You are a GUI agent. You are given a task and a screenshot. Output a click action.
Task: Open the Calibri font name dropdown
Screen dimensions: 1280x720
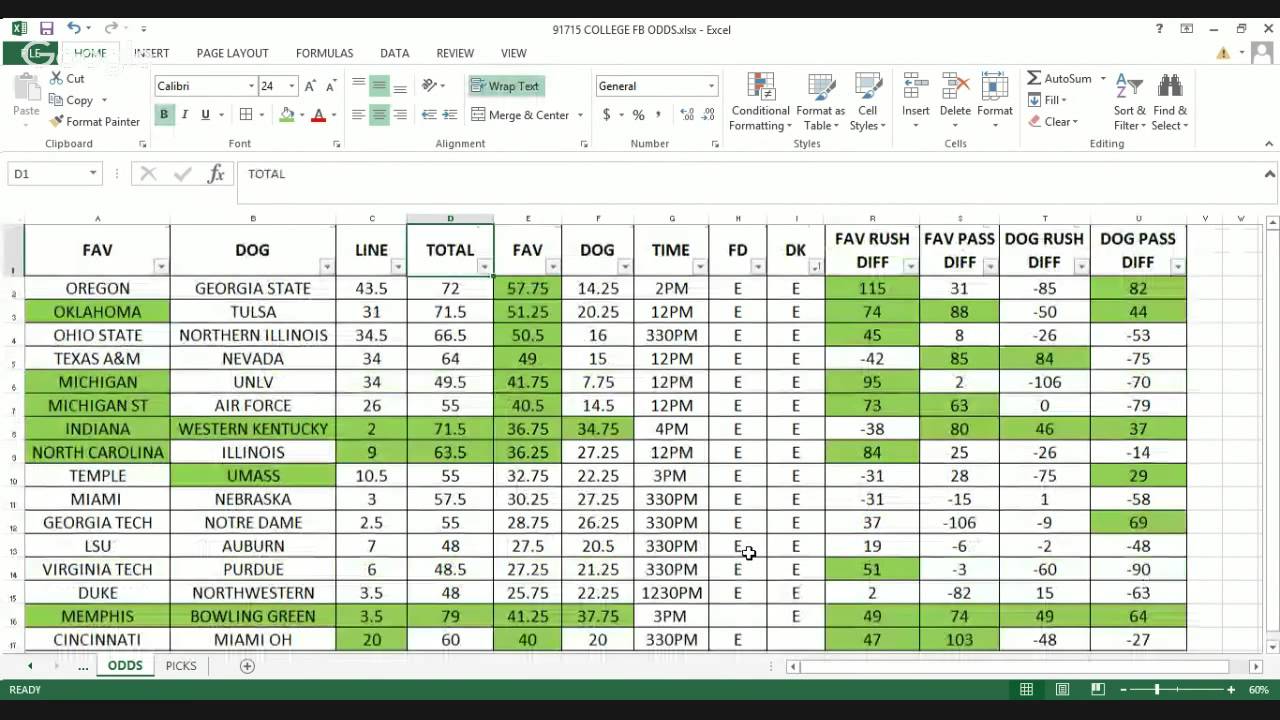(x=251, y=86)
